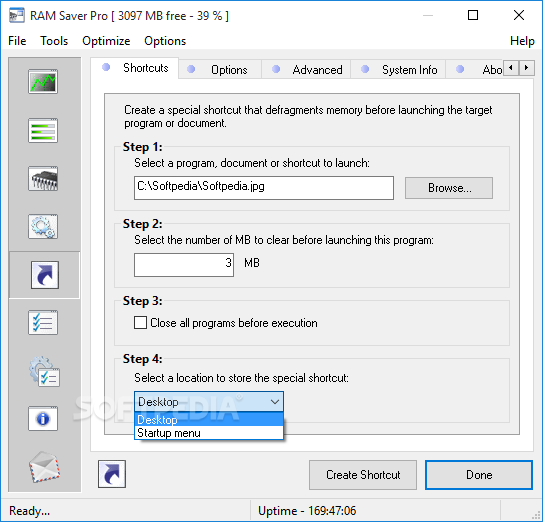This screenshot has height=522, width=543.
Task: Open the gears settings sidebar icon
Action: 43,227
